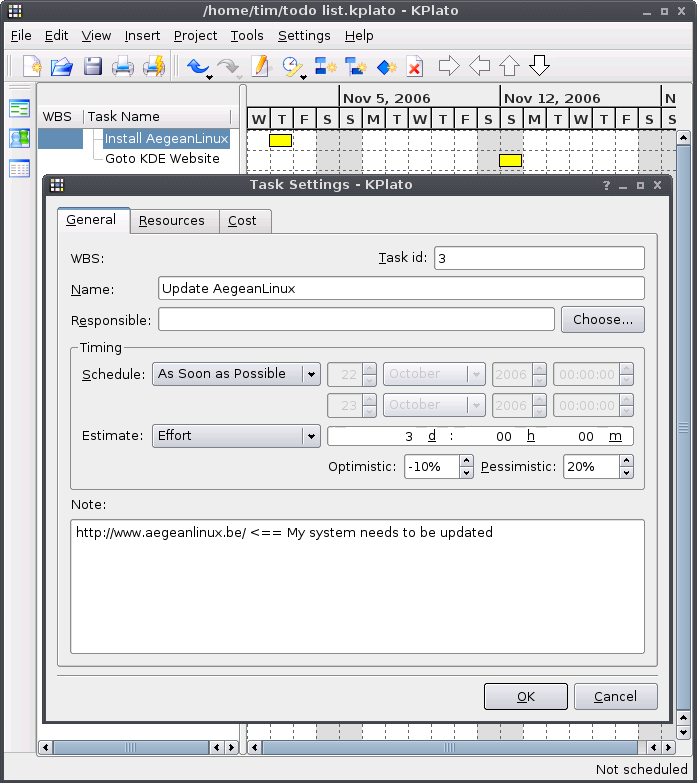Select the Goto KDE Website task row
The width and height of the screenshot is (697, 783).
point(162,159)
